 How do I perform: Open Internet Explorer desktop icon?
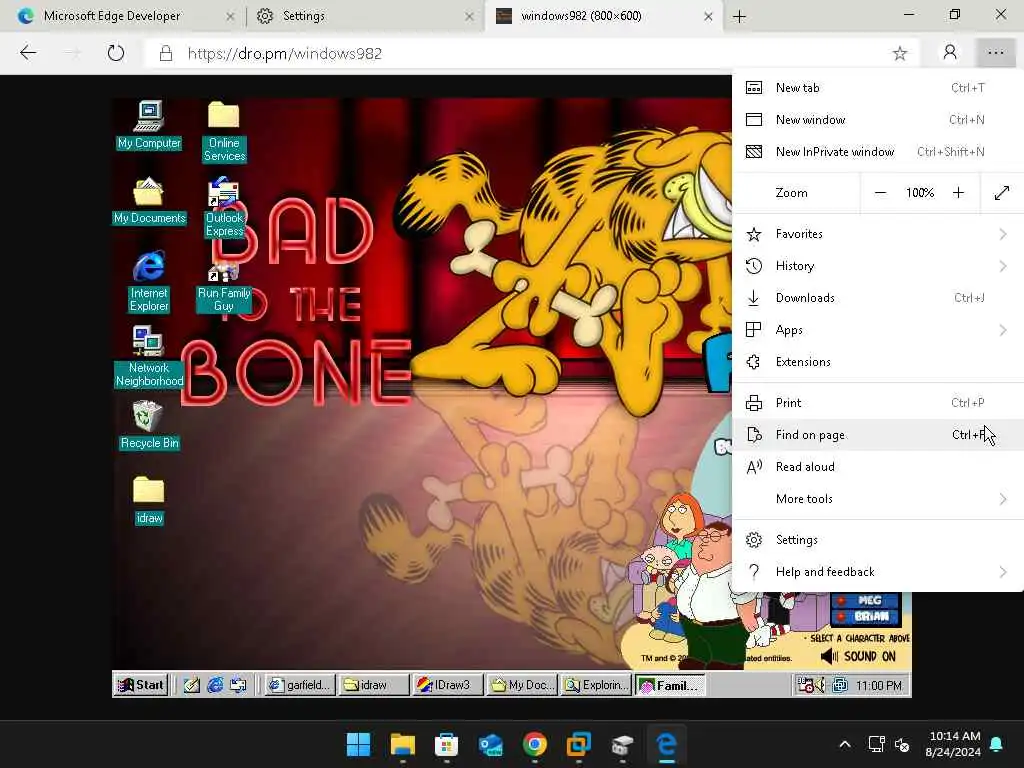tap(149, 281)
